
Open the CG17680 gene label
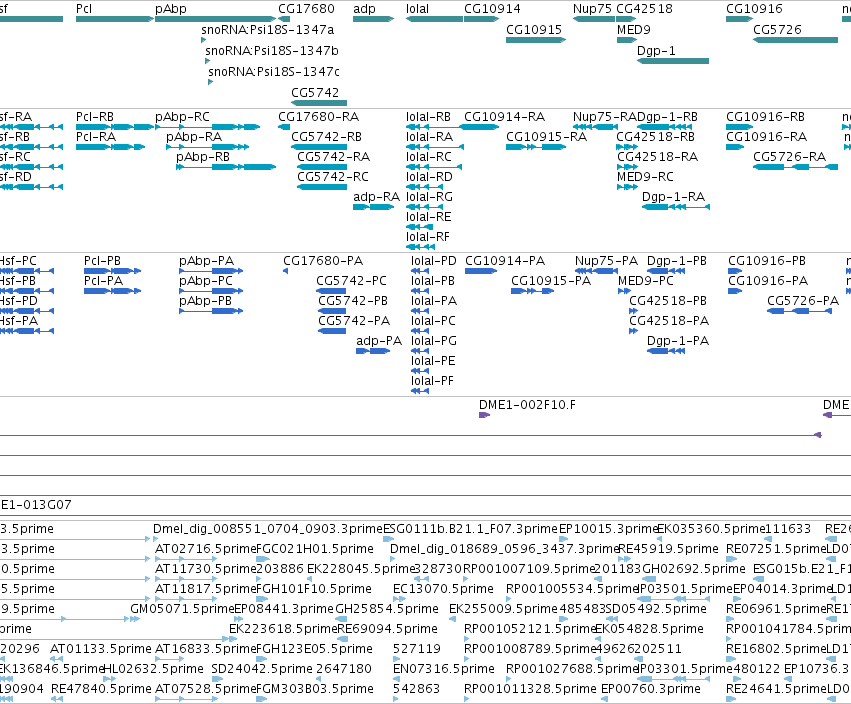(306, 9)
